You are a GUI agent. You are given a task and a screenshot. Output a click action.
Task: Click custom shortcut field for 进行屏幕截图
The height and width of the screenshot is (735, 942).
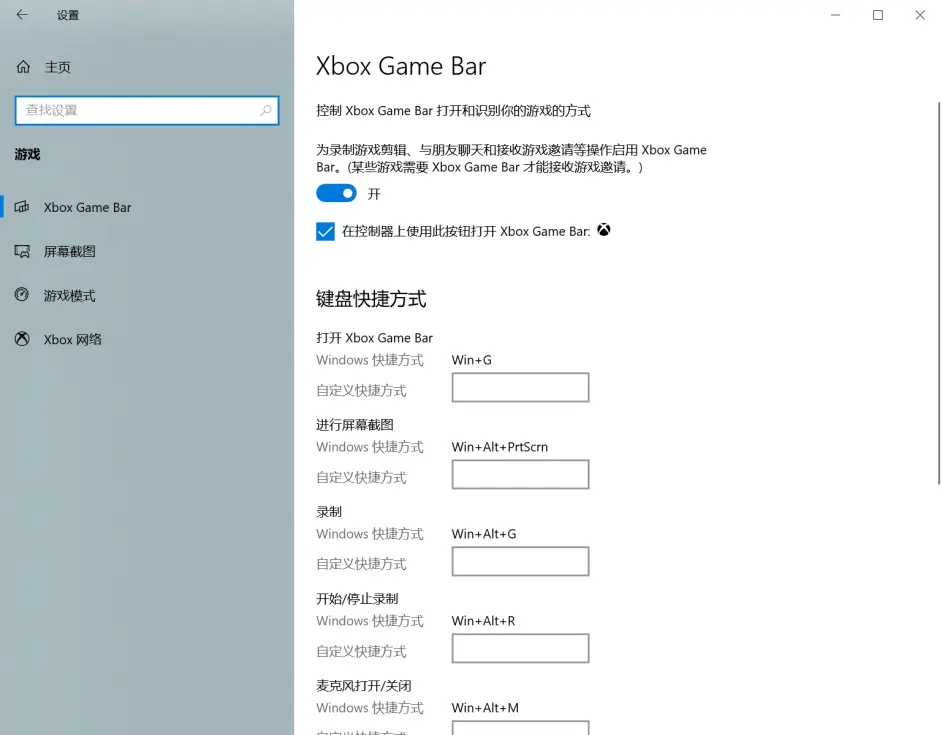click(x=520, y=474)
